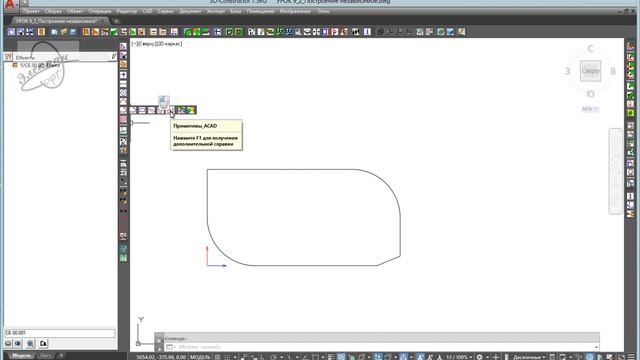Viewport: 640px width, 360px height.
Task: Open the Объект menu
Action: 75,11
